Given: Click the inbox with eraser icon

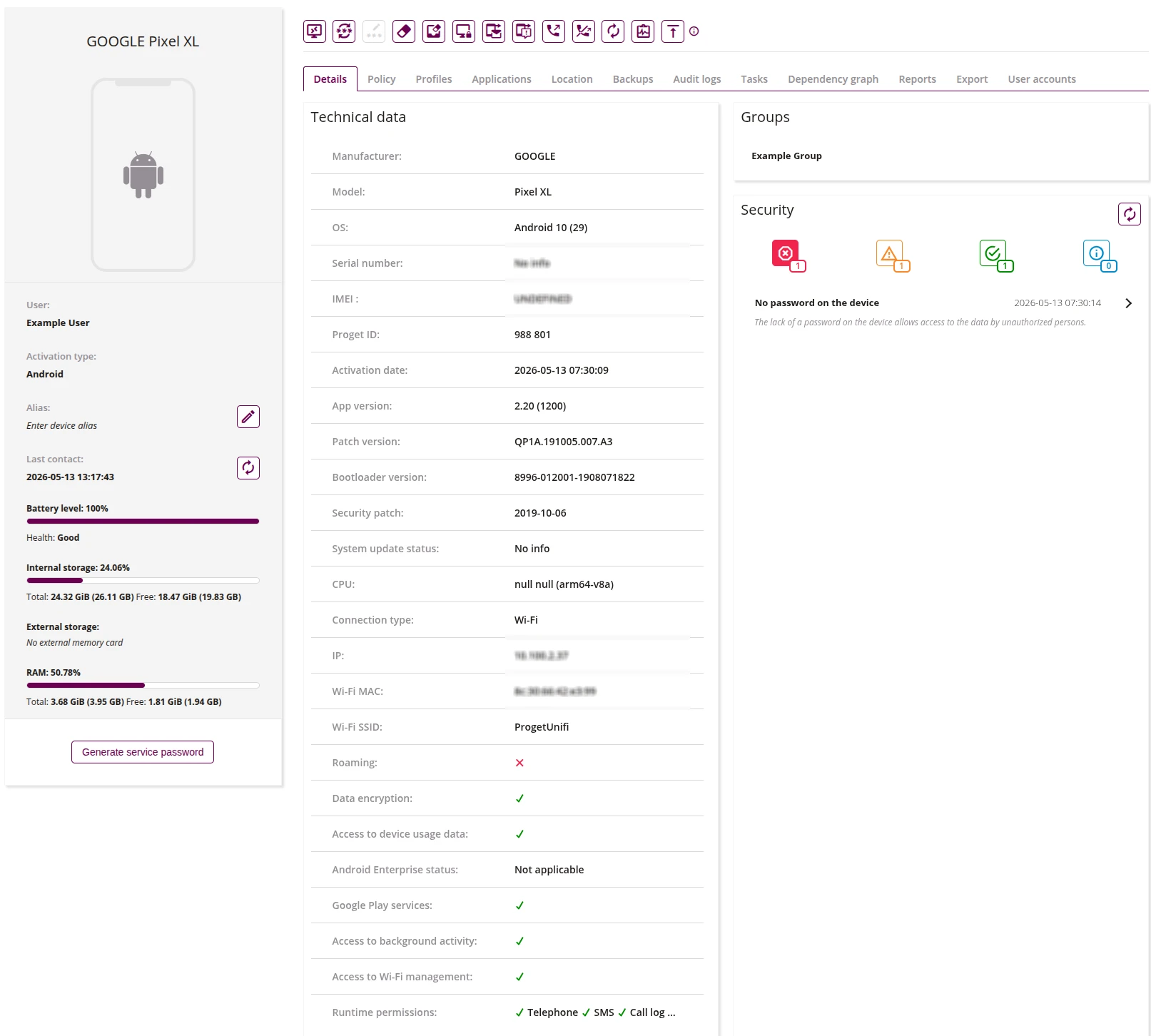Looking at the screenshot, I should 434,31.
